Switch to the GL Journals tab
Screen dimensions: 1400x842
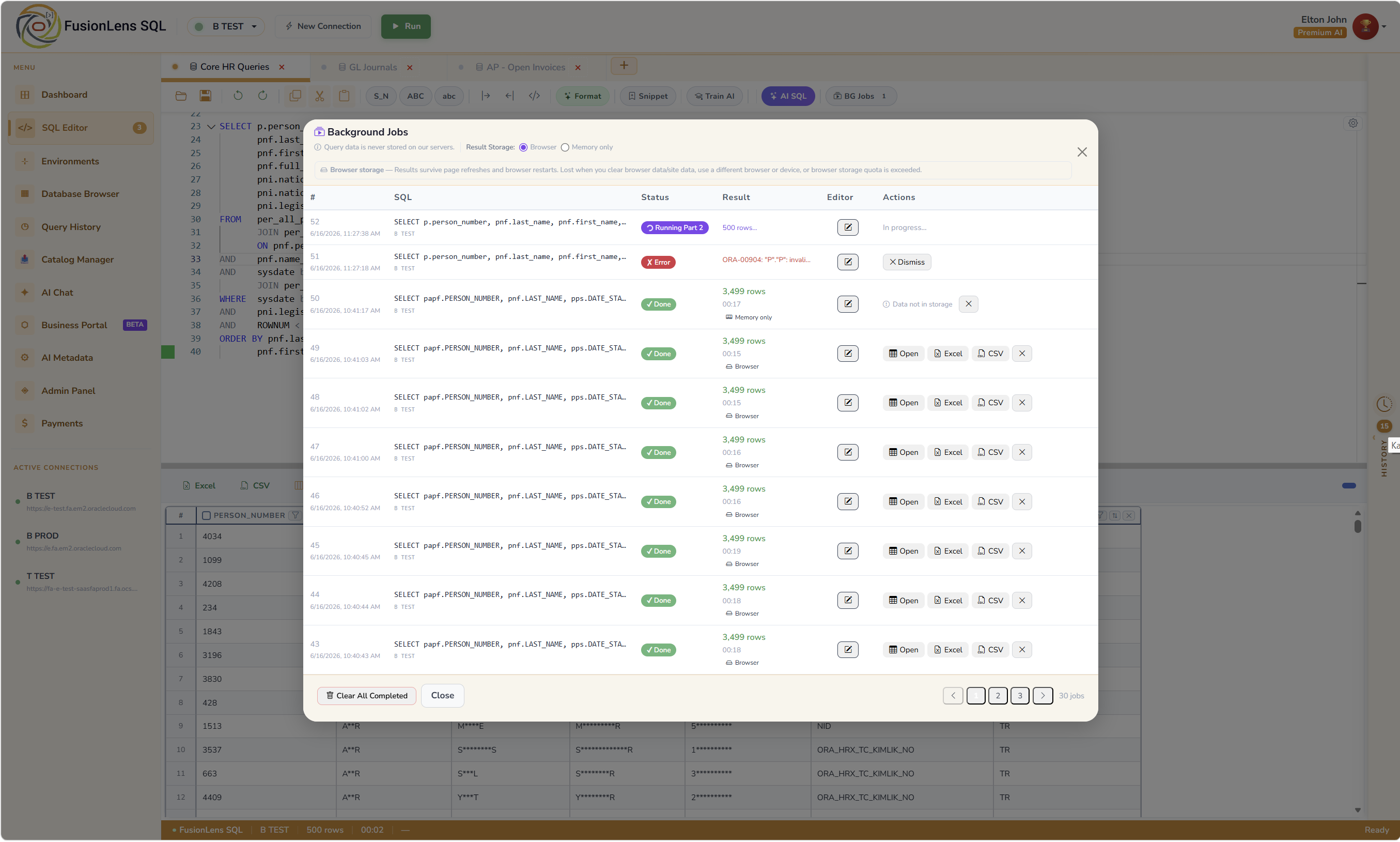click(x=372, y=68)
